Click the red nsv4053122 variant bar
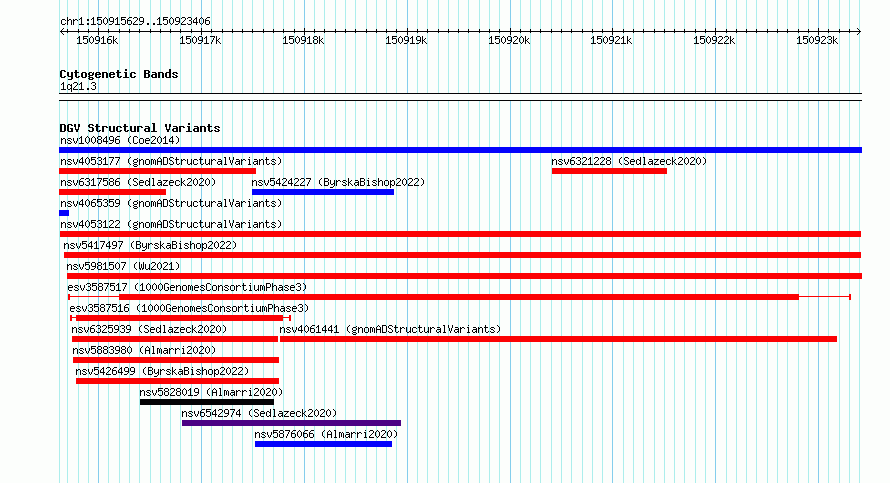Screen dimensions: 890x483 tap(460, 234)
